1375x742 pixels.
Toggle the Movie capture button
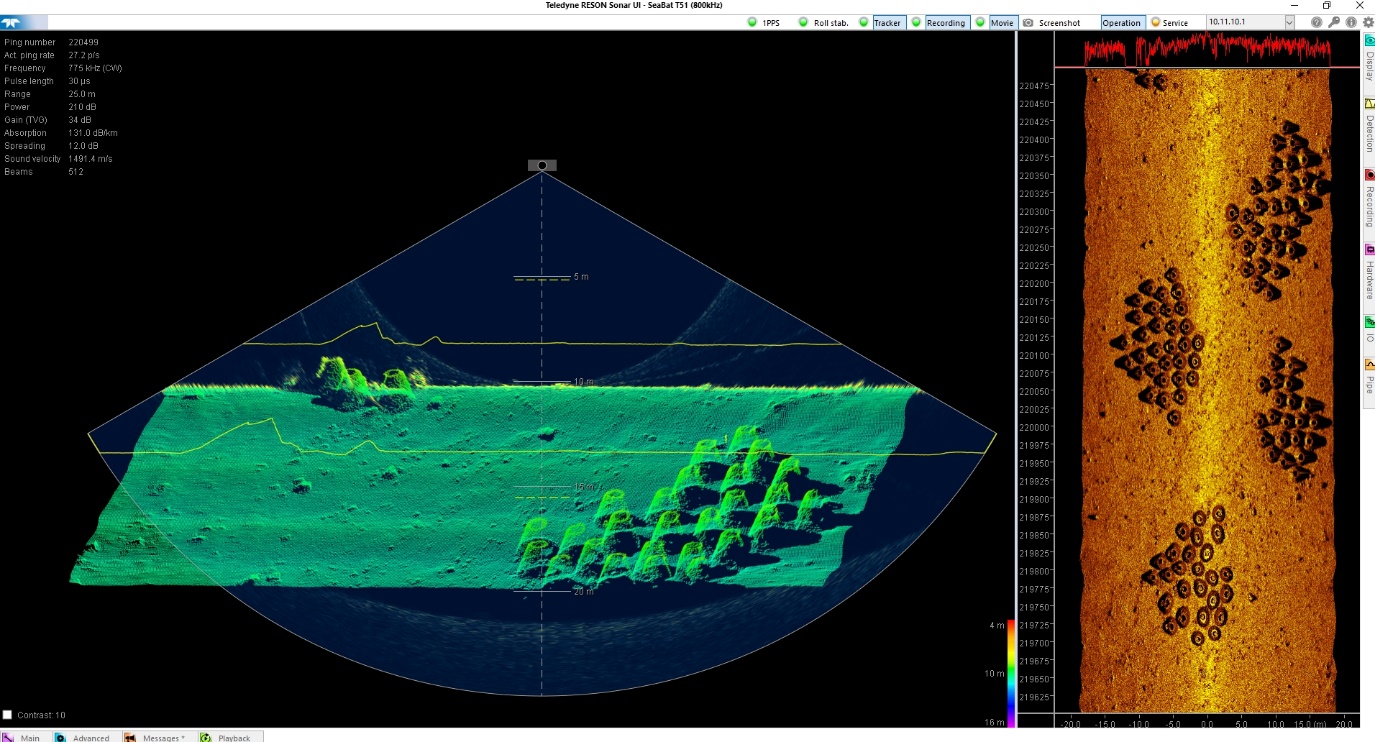(x=1001, y=22)
